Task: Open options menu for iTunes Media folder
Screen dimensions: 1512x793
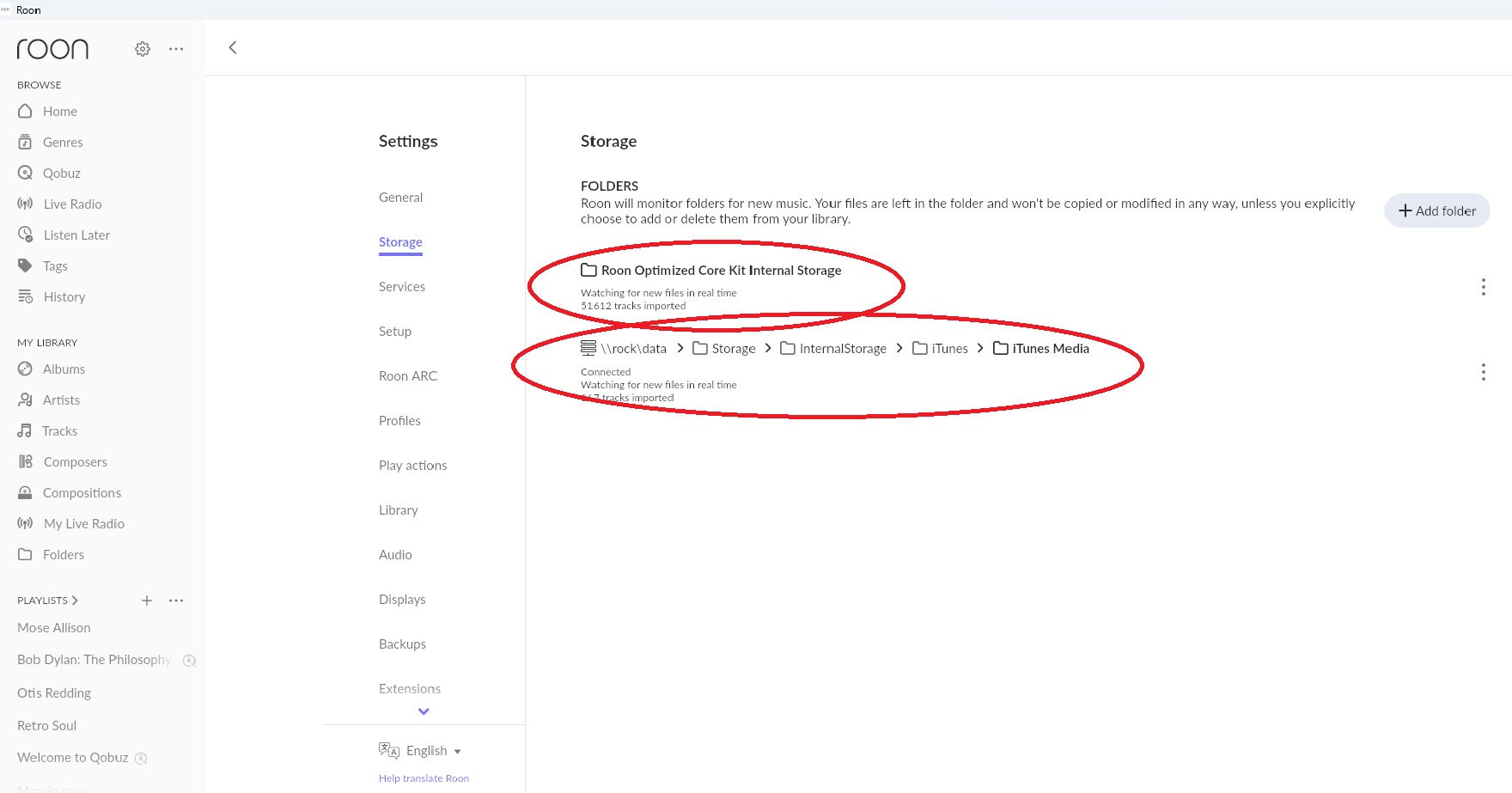Action: [1483, 372]
